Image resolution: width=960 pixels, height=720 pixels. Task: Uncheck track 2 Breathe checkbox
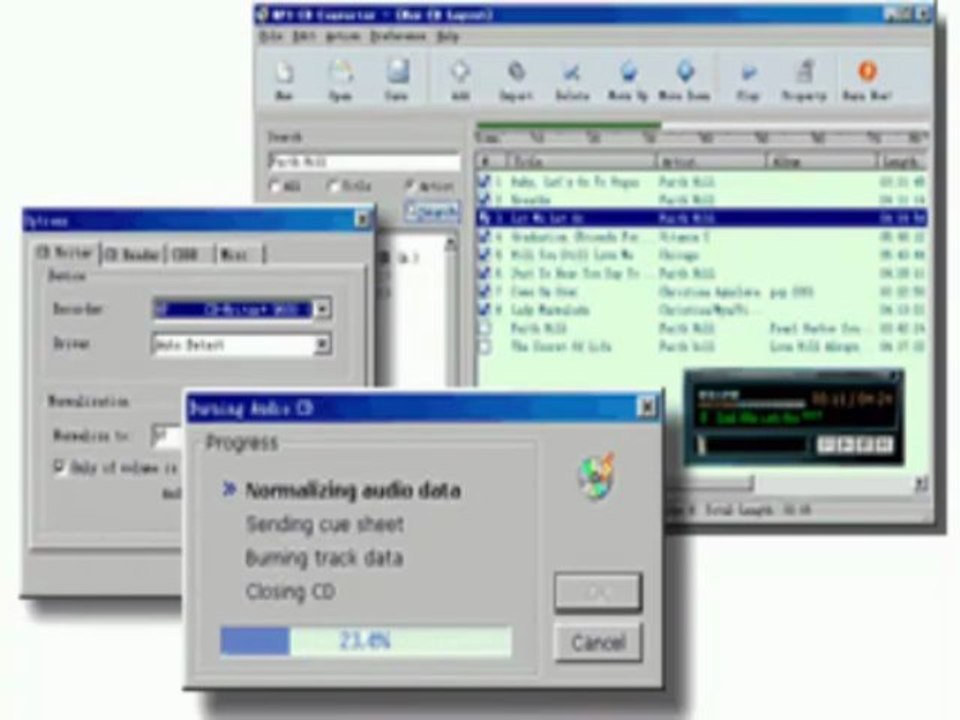pos(484,199)
